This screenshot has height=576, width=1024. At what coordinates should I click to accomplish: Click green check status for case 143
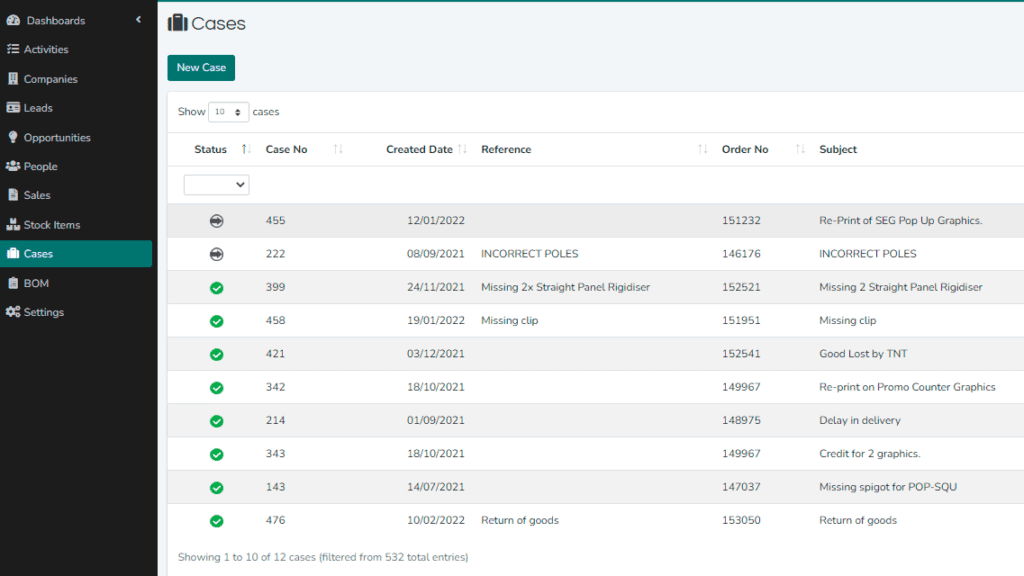pyautogui.click(x=217, y=488)
